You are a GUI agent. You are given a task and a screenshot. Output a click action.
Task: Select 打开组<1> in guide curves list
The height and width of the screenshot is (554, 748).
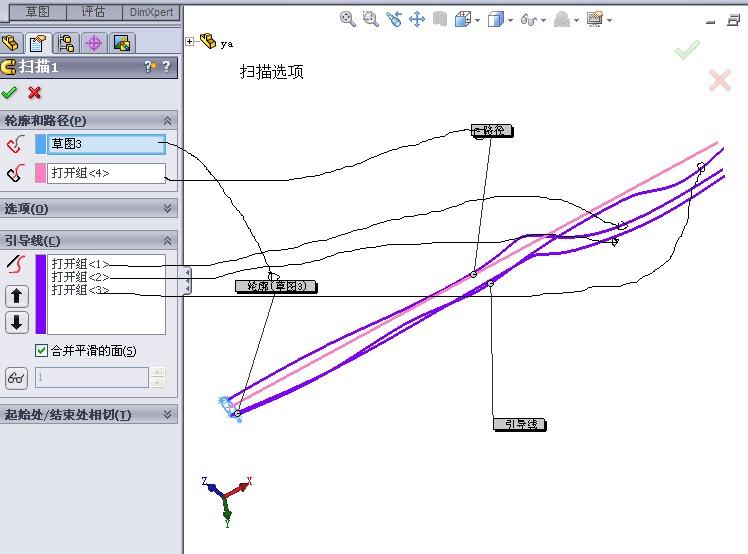point(80,263)
